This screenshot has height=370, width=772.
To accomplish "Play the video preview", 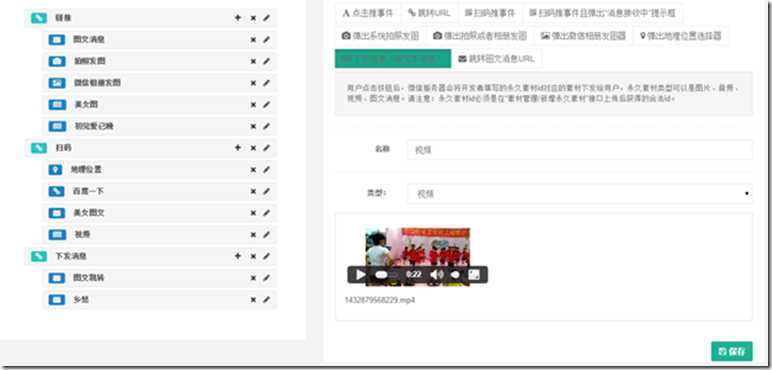I will (x=360, y=275).
